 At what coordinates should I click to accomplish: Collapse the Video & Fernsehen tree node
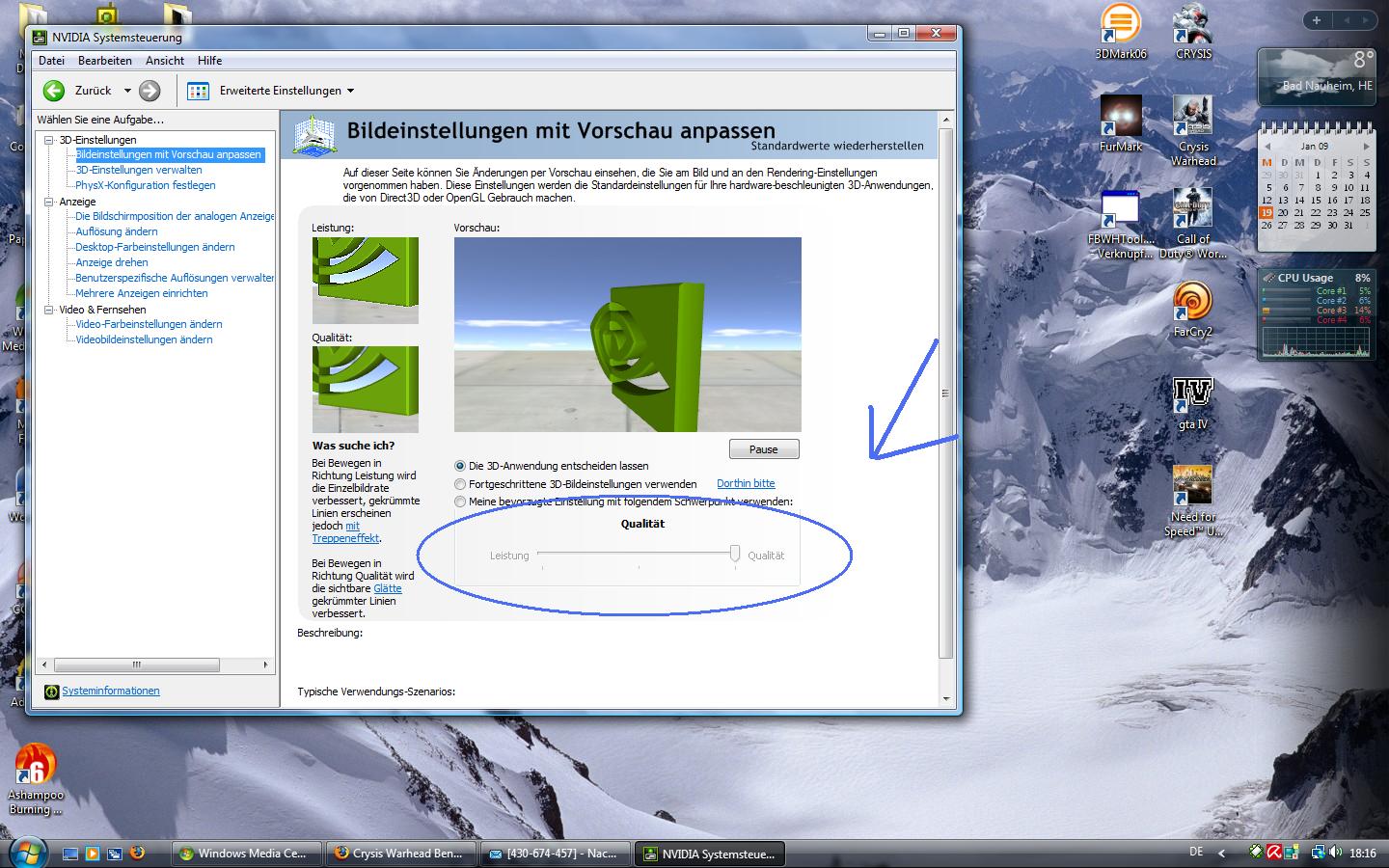[x=49, y=310]
